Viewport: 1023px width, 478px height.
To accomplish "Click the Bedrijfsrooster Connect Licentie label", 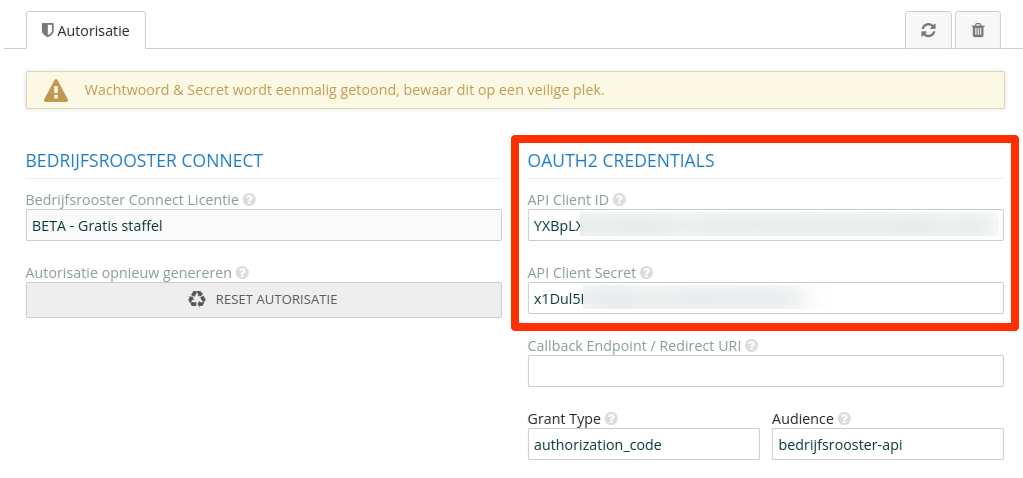I will 132,200.
